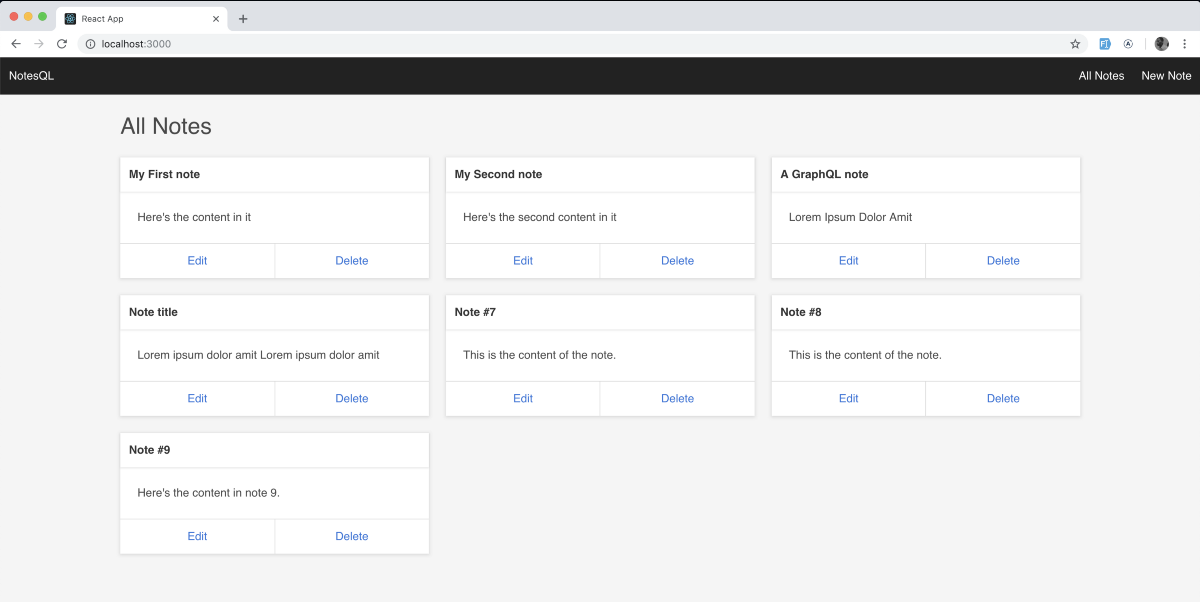Go to NotesQL home brand link
Screen dimensions: 1200x602
click(32, 76)
